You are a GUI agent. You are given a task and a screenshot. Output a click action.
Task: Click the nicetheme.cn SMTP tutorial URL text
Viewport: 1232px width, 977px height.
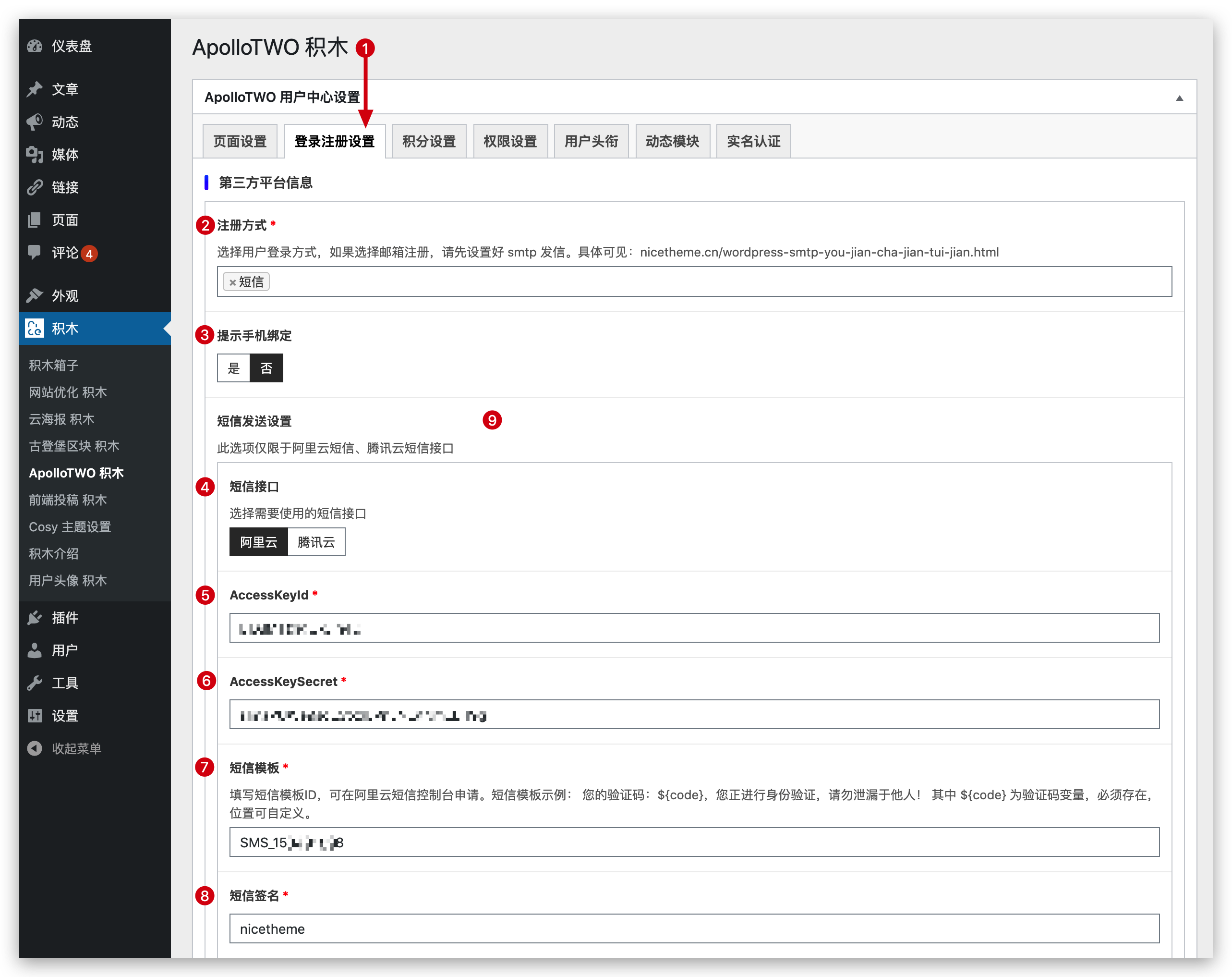(820, 252)
